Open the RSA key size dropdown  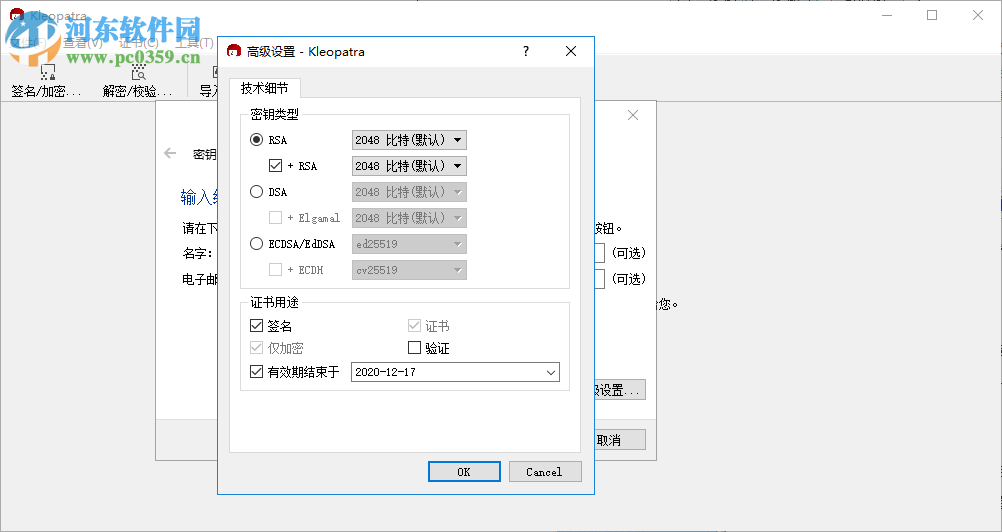409,139
